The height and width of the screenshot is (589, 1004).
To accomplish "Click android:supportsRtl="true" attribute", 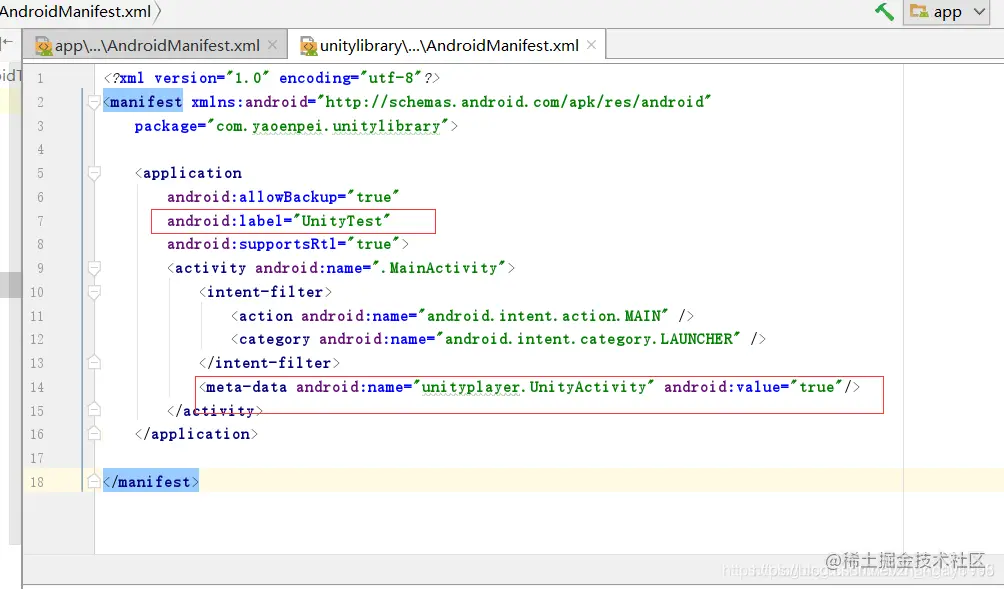I will 283,244.
